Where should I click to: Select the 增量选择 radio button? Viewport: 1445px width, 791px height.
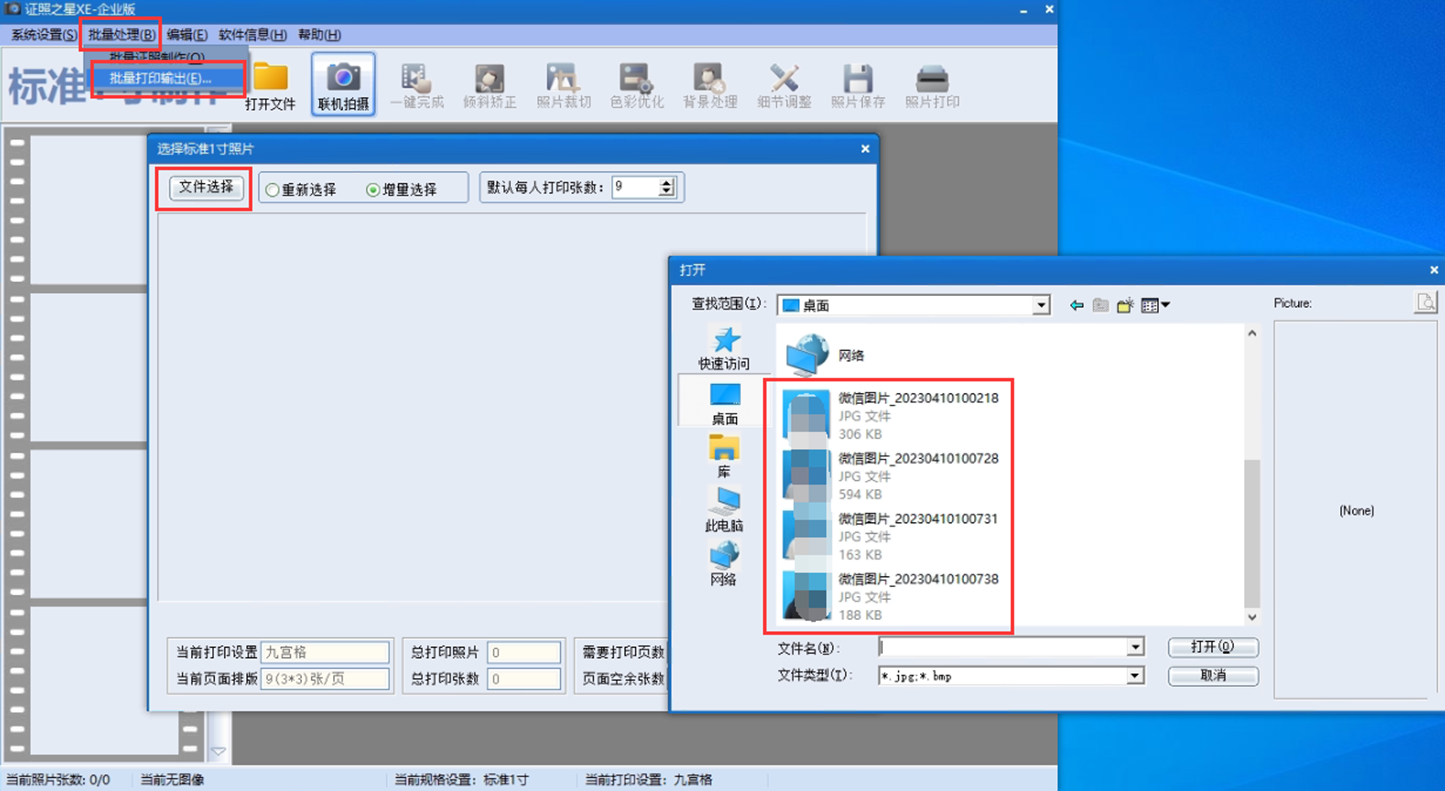pyautogui.click(x=373, y=190)
